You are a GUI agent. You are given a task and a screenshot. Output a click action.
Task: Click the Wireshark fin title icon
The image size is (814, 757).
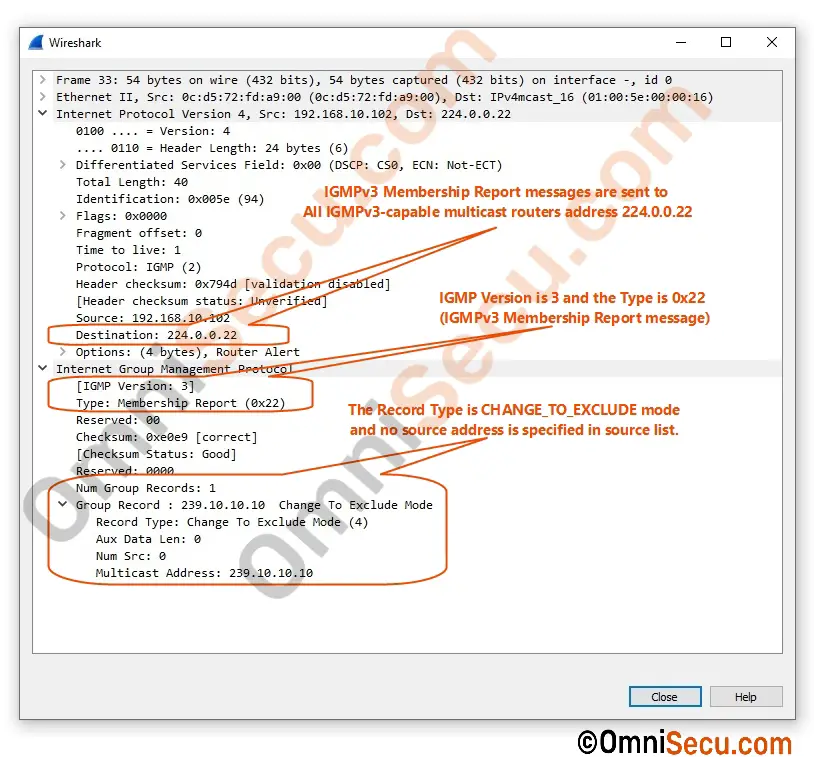pyautogui.click(x=36, y=43)
